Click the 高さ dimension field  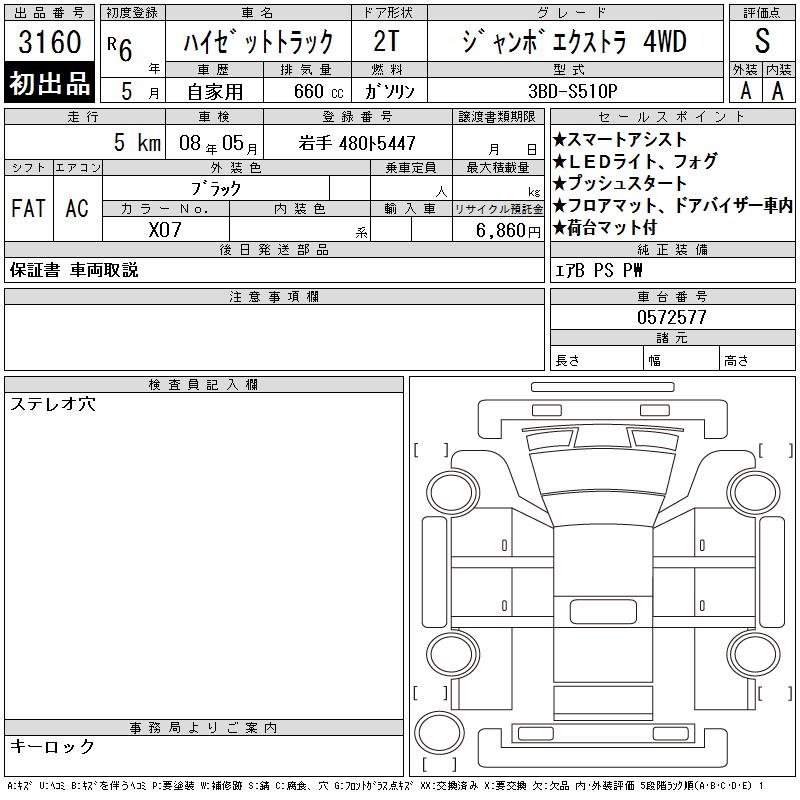click(758, 358)
